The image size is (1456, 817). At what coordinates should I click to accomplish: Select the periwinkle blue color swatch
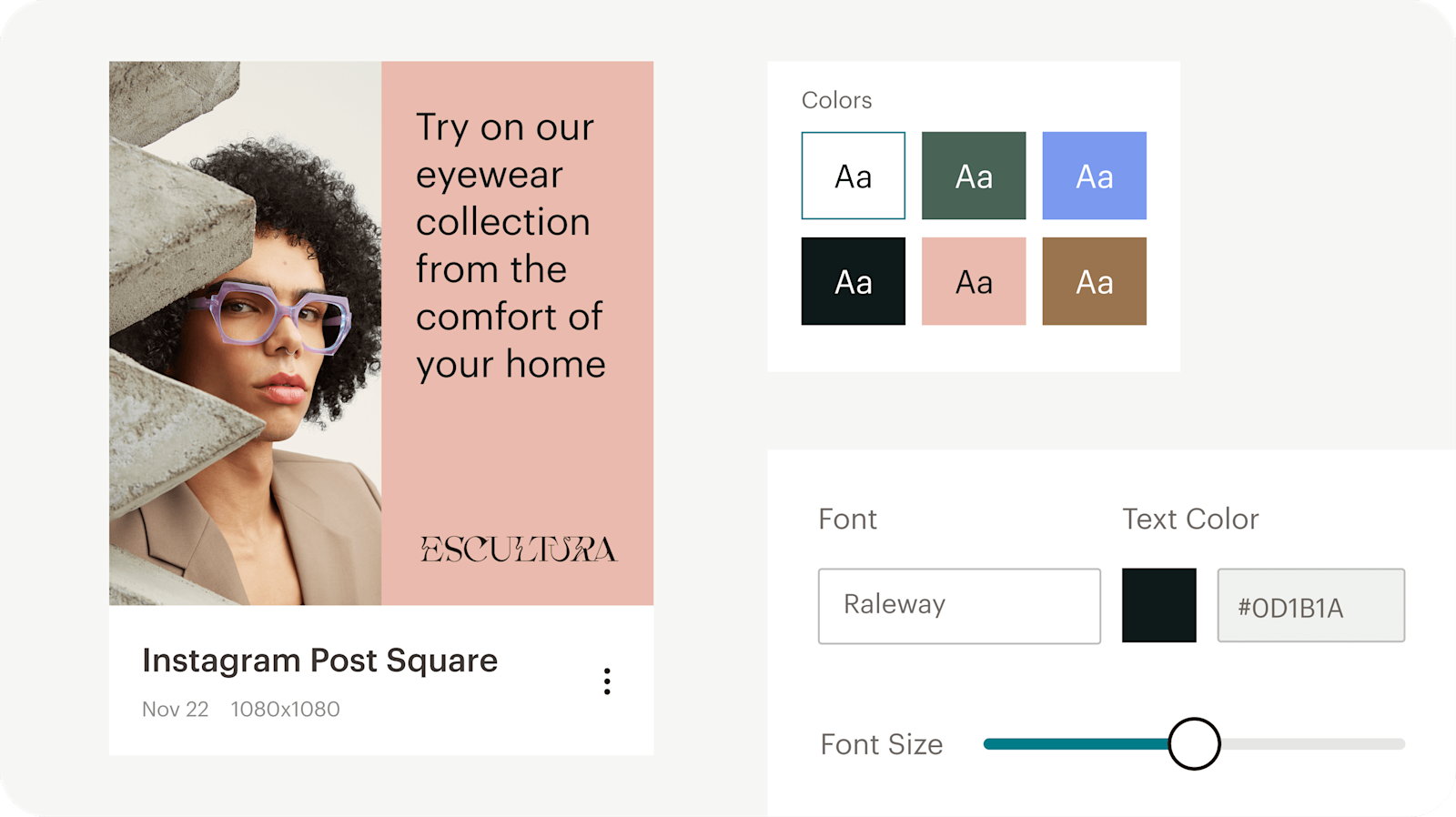[1094, 175]
